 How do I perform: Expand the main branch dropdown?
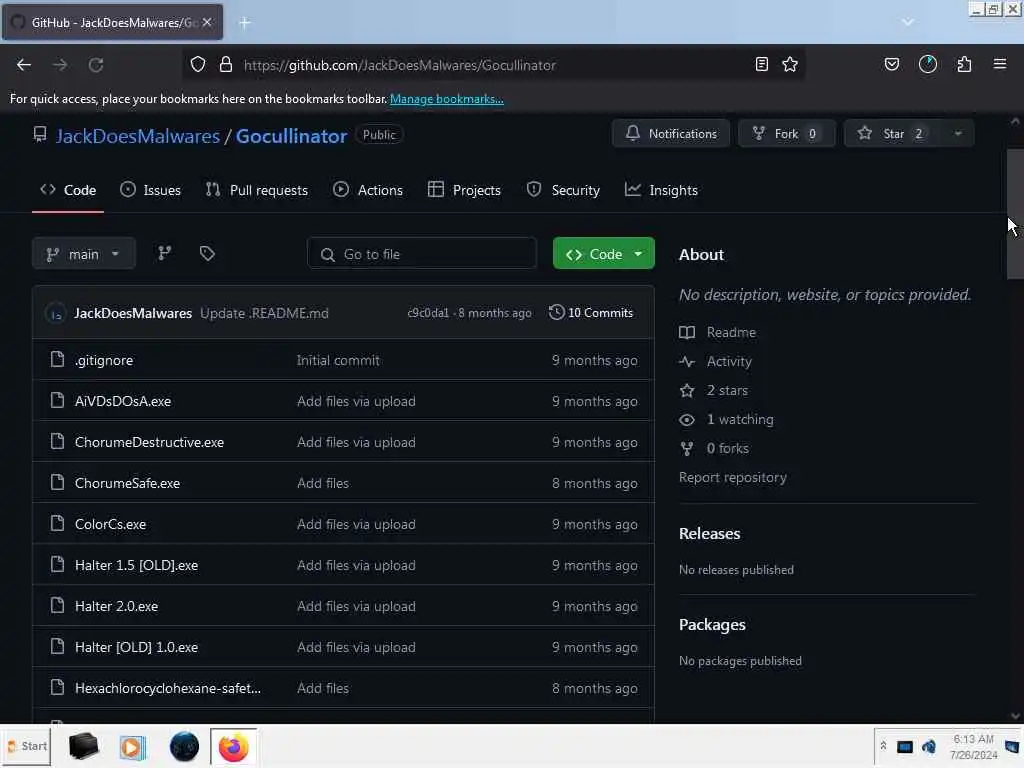(84, 253)
